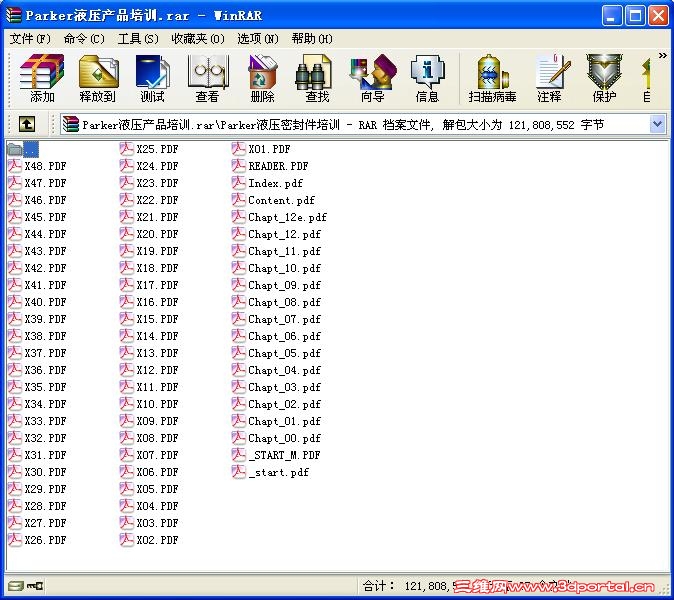Expand the toolbar overflow chevron
Viewport: 674px width, 600px height.
(x=662, y=55)
